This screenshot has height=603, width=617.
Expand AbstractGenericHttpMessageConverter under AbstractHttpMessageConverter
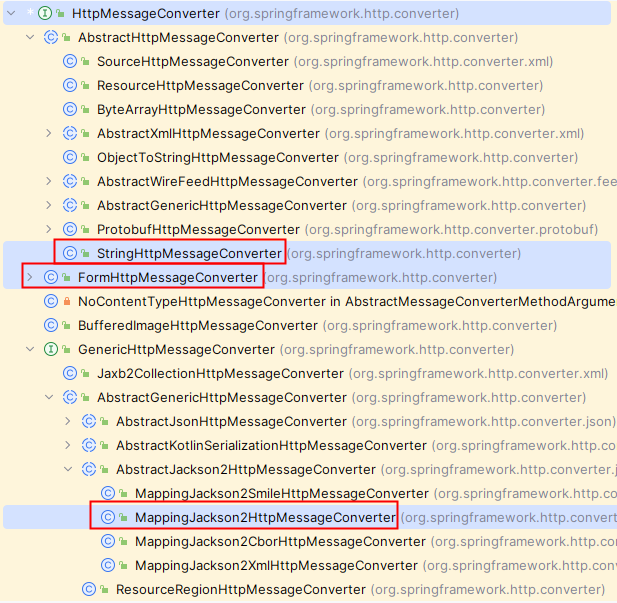(x=49, y=205)
